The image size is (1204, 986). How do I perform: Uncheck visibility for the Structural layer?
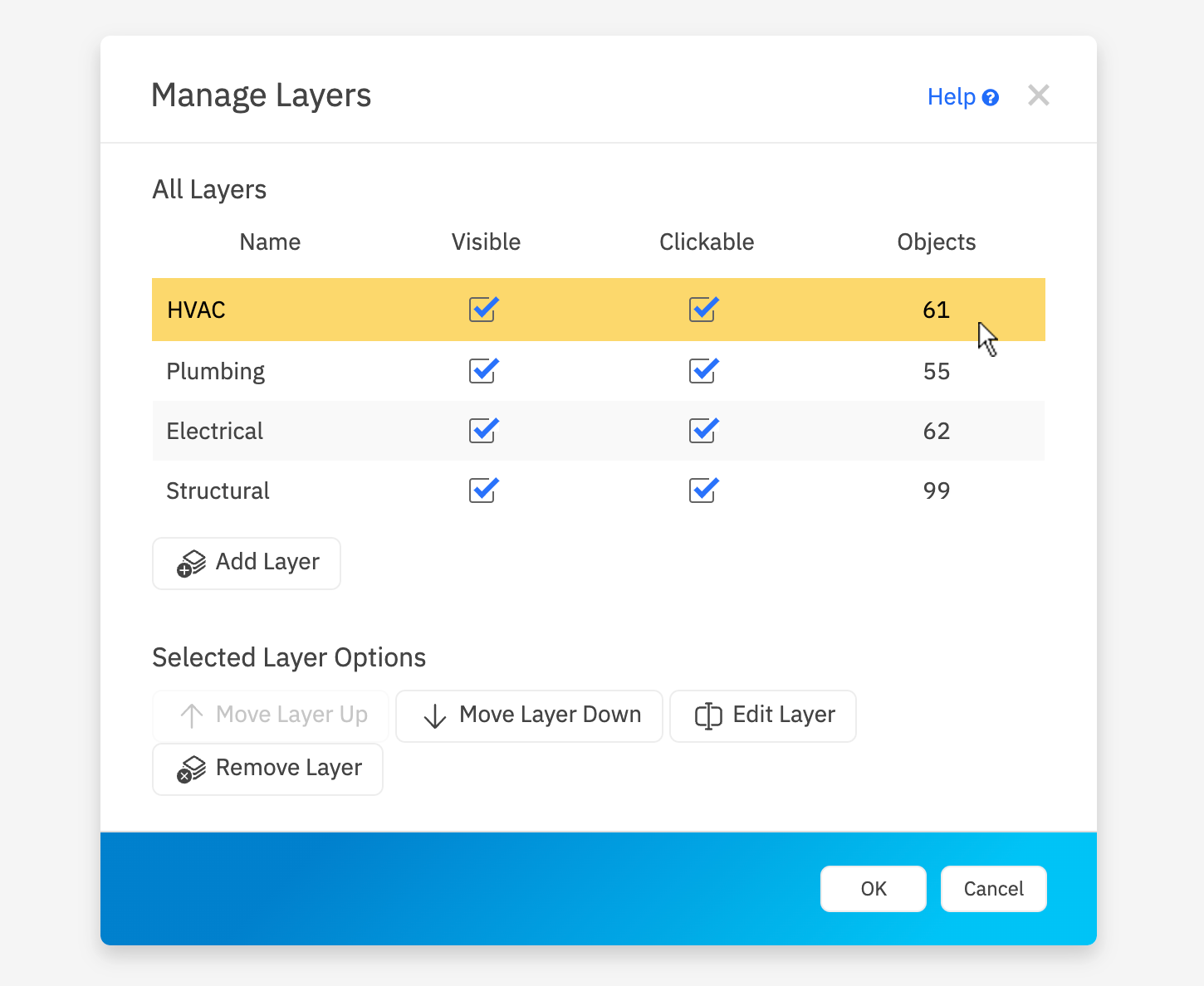(x=483, y=491)
